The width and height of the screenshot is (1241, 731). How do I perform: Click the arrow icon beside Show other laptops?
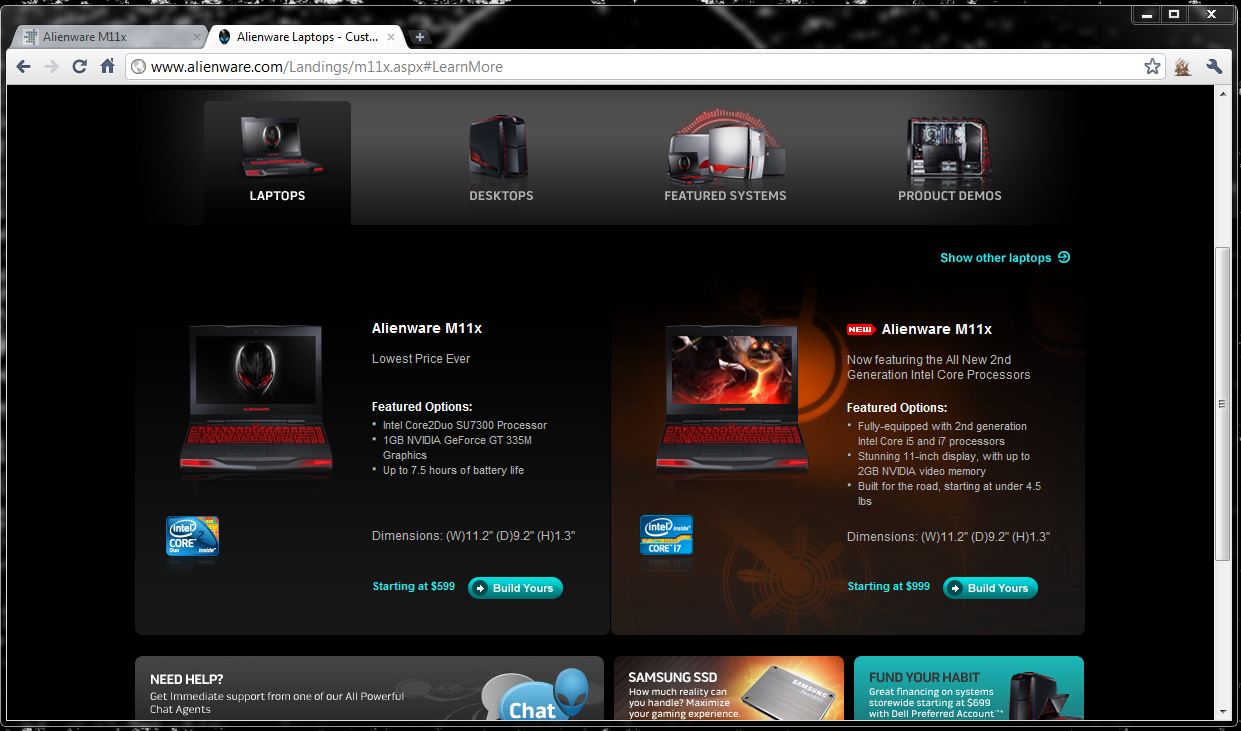pos(1064,257)
